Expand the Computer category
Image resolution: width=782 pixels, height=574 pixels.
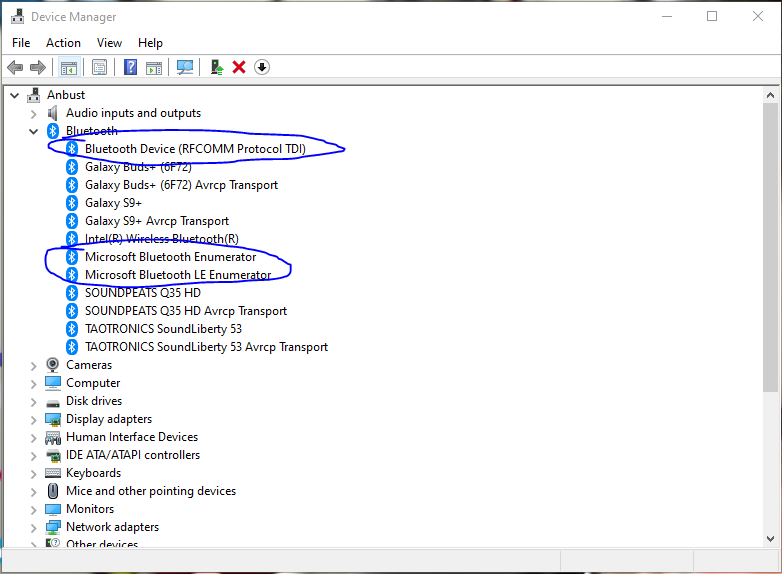33,384
